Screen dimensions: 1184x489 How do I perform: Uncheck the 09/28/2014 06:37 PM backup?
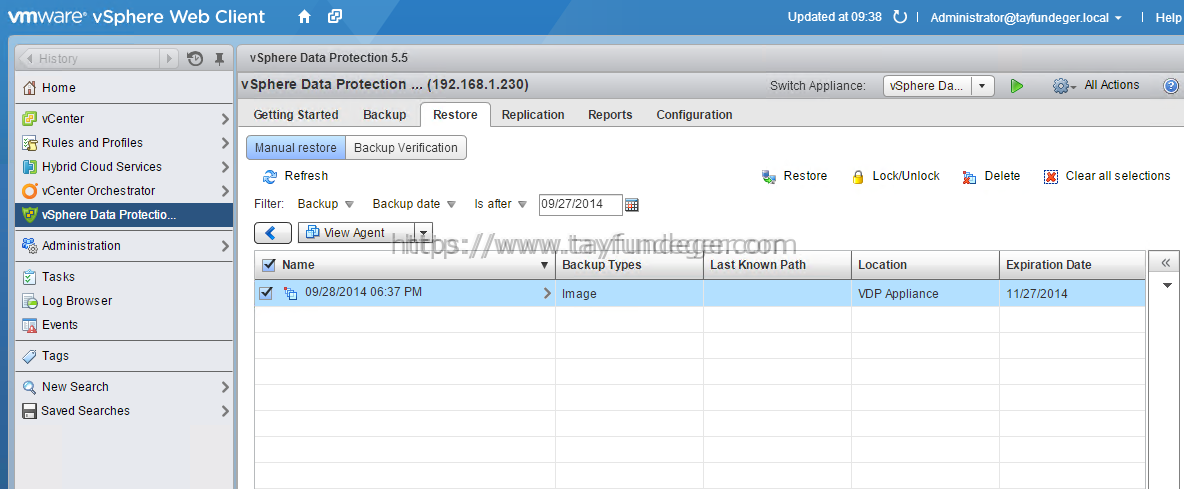(266, 293)
